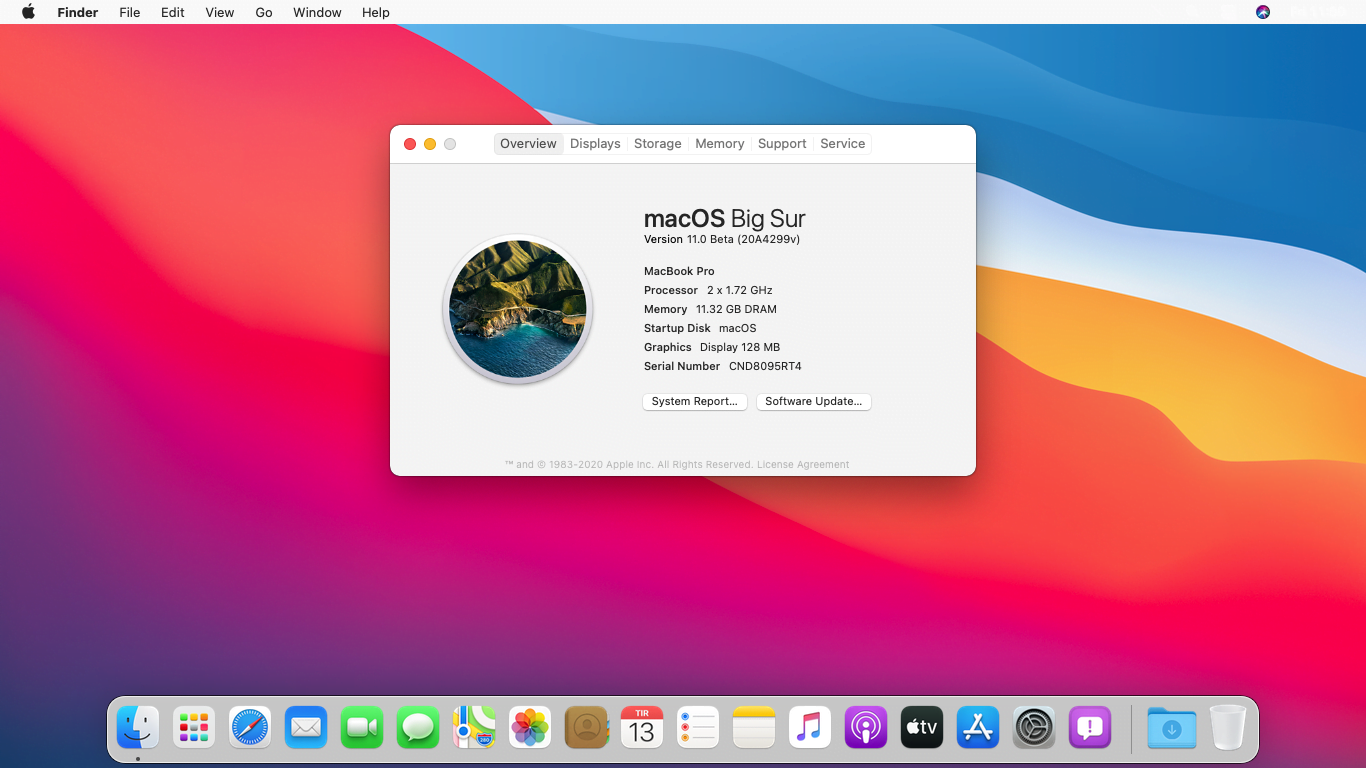The width and height of the screenshot is (1366, 768).
Task: Launch Feedback Assistant from the Dock
Action: (x=1090, y=727)
